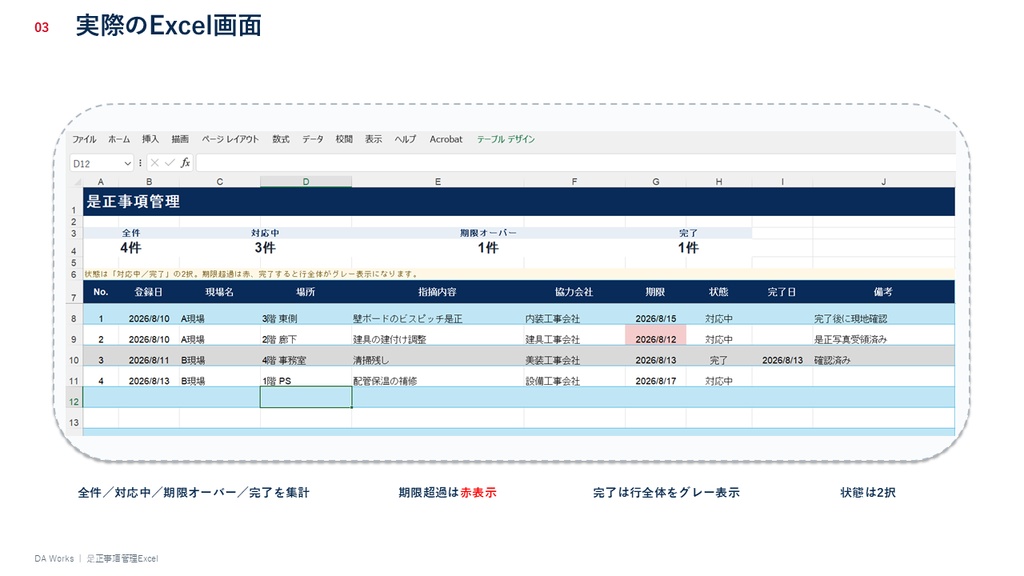Click the 協力会社 table header
The width and height of the screenshot is (1024, 576).
point(574,292)
